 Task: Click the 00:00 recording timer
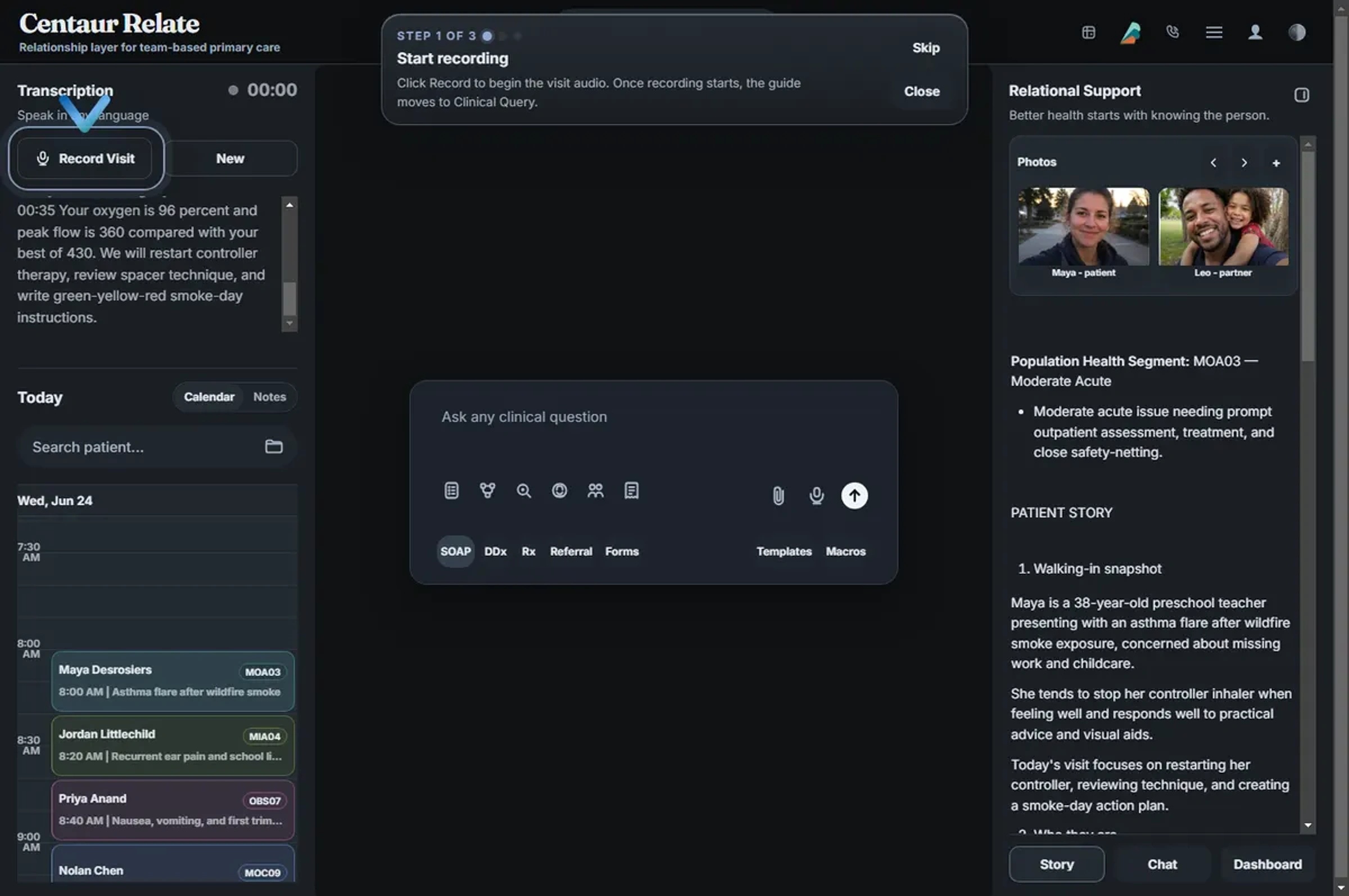coord(272,90)
